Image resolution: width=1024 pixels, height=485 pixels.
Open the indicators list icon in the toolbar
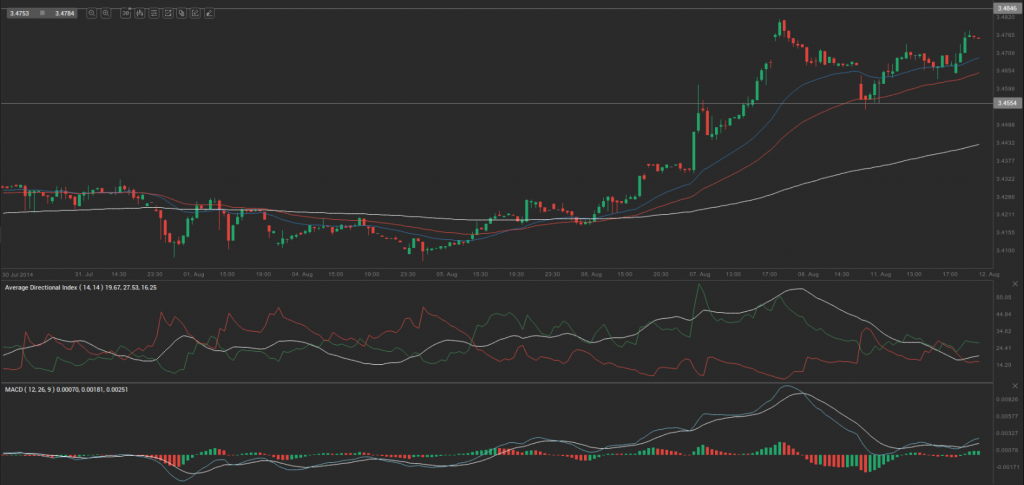(x=154, y=13)
